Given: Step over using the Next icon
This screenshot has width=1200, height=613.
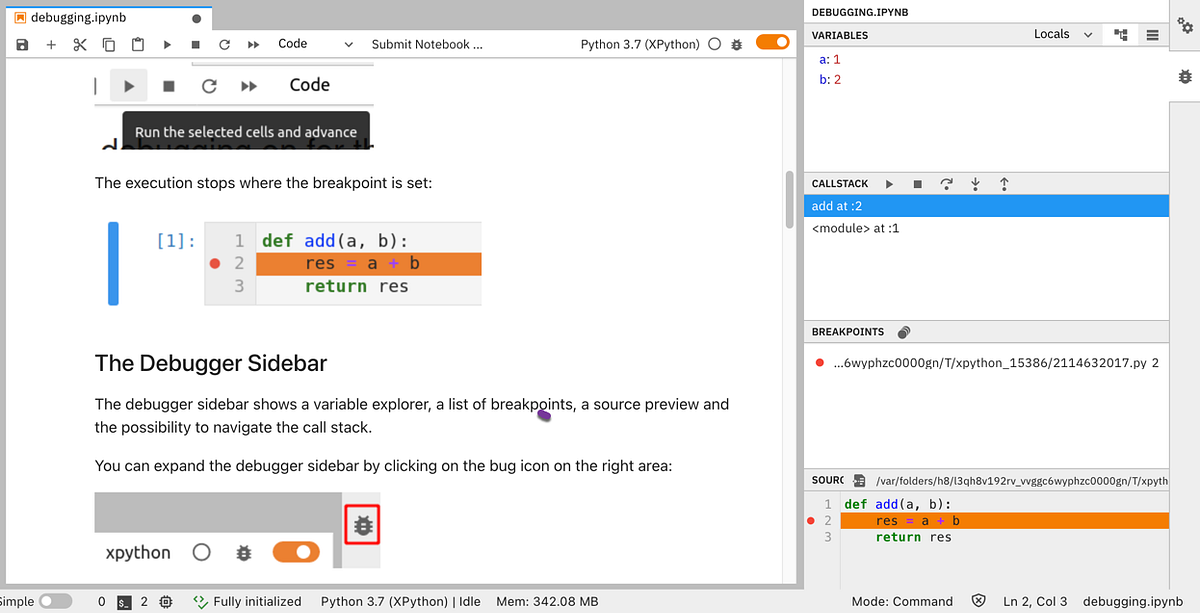Looking at the screenshot, I should tap(946, 183).
